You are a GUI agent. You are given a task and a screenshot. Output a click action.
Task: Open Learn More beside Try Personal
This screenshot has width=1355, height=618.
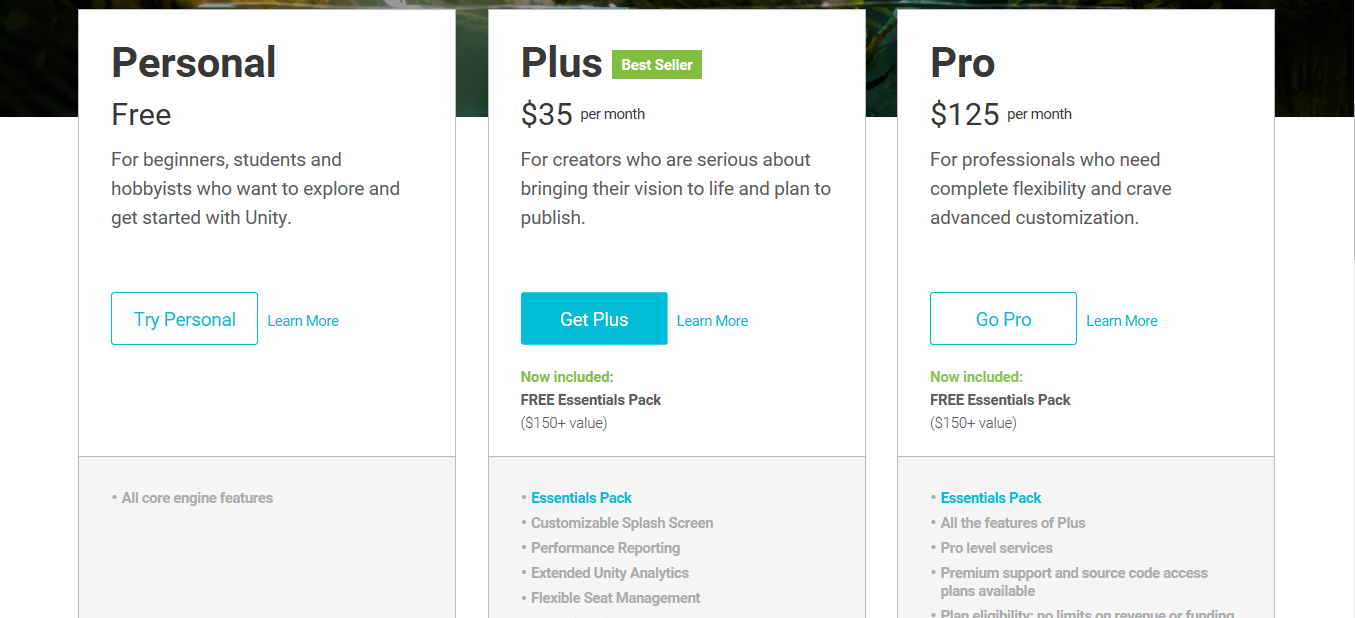click(x=303, y=321)
